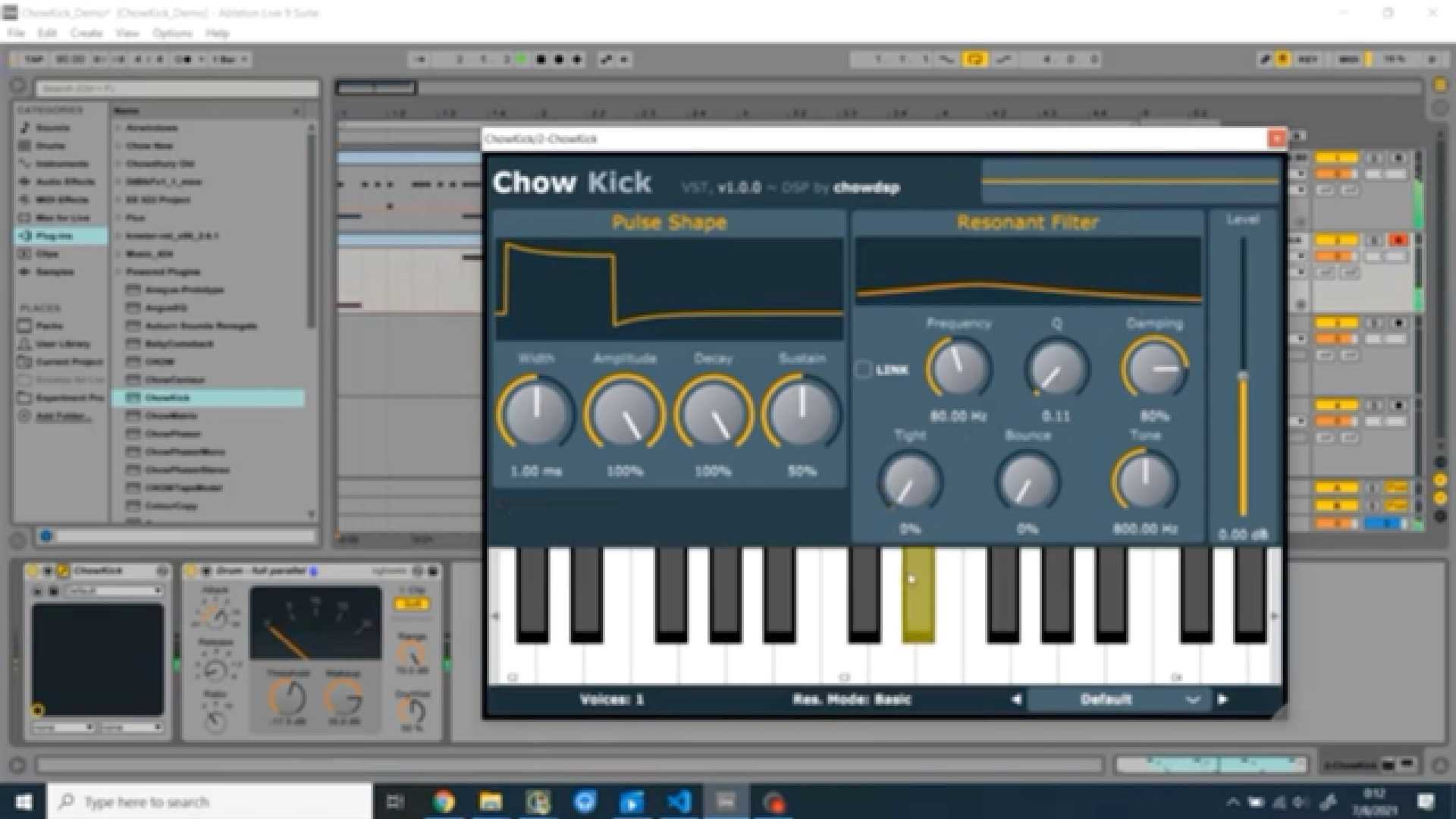Open Google Chrome from taskbar
This screenshot has width=1456, height=819.
[444, 802]
